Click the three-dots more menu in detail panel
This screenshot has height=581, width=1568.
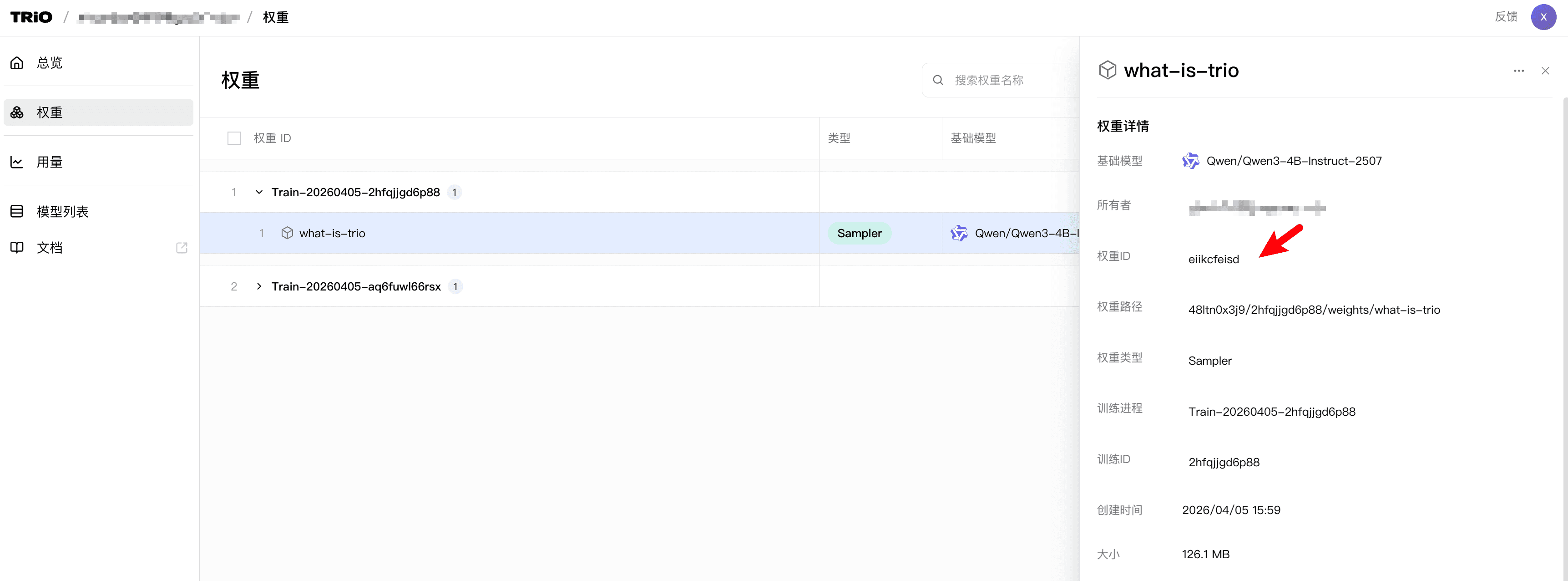coord(1519,71)
